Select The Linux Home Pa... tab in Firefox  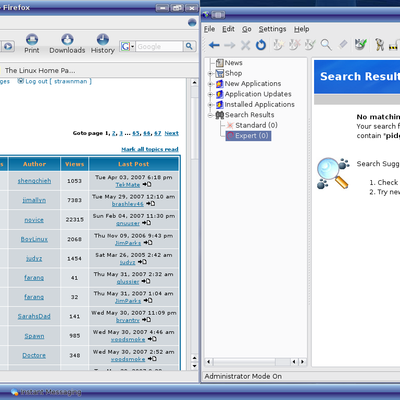pyautogui.click(x=39, y=70)
